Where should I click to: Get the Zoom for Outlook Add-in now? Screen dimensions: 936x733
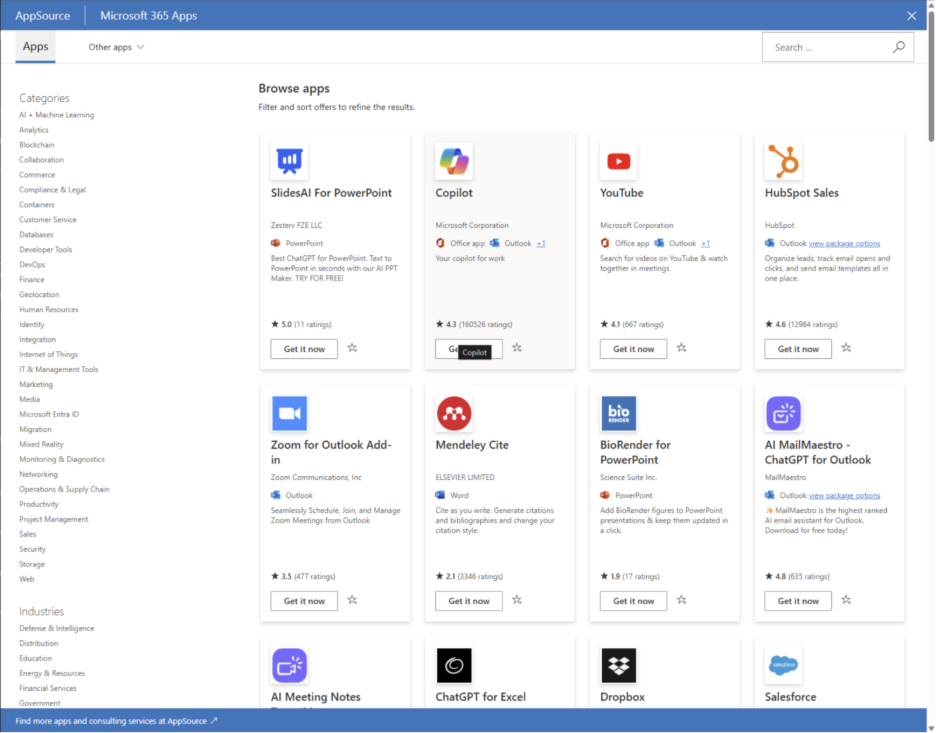pyautogui.click(x=304, y=601)
